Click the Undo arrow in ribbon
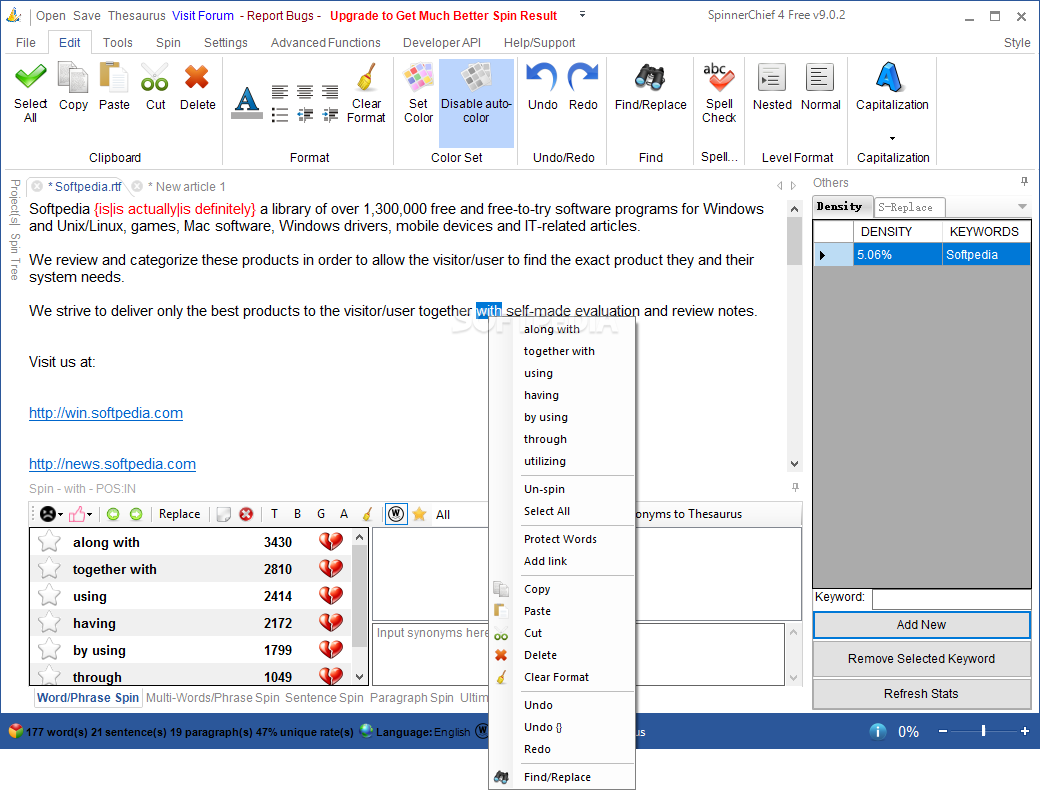This screenshot has height=790, width=1040. tap(543, 78)
